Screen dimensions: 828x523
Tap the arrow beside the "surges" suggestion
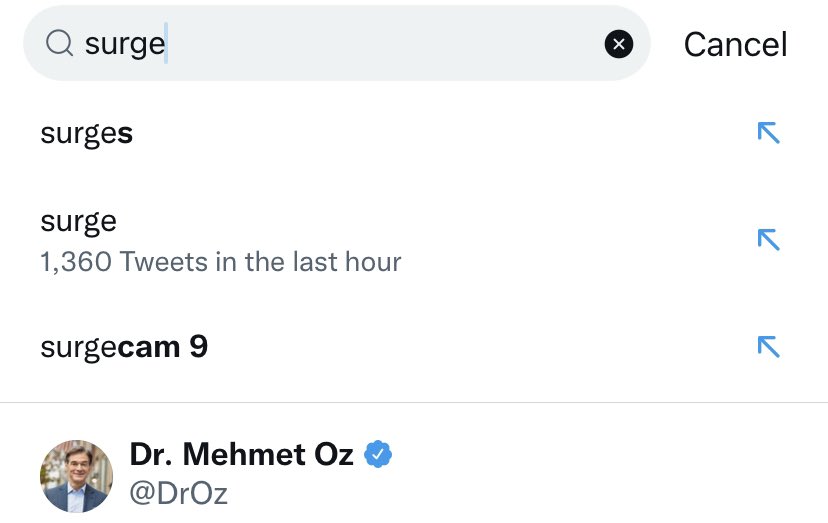(768, 133)
